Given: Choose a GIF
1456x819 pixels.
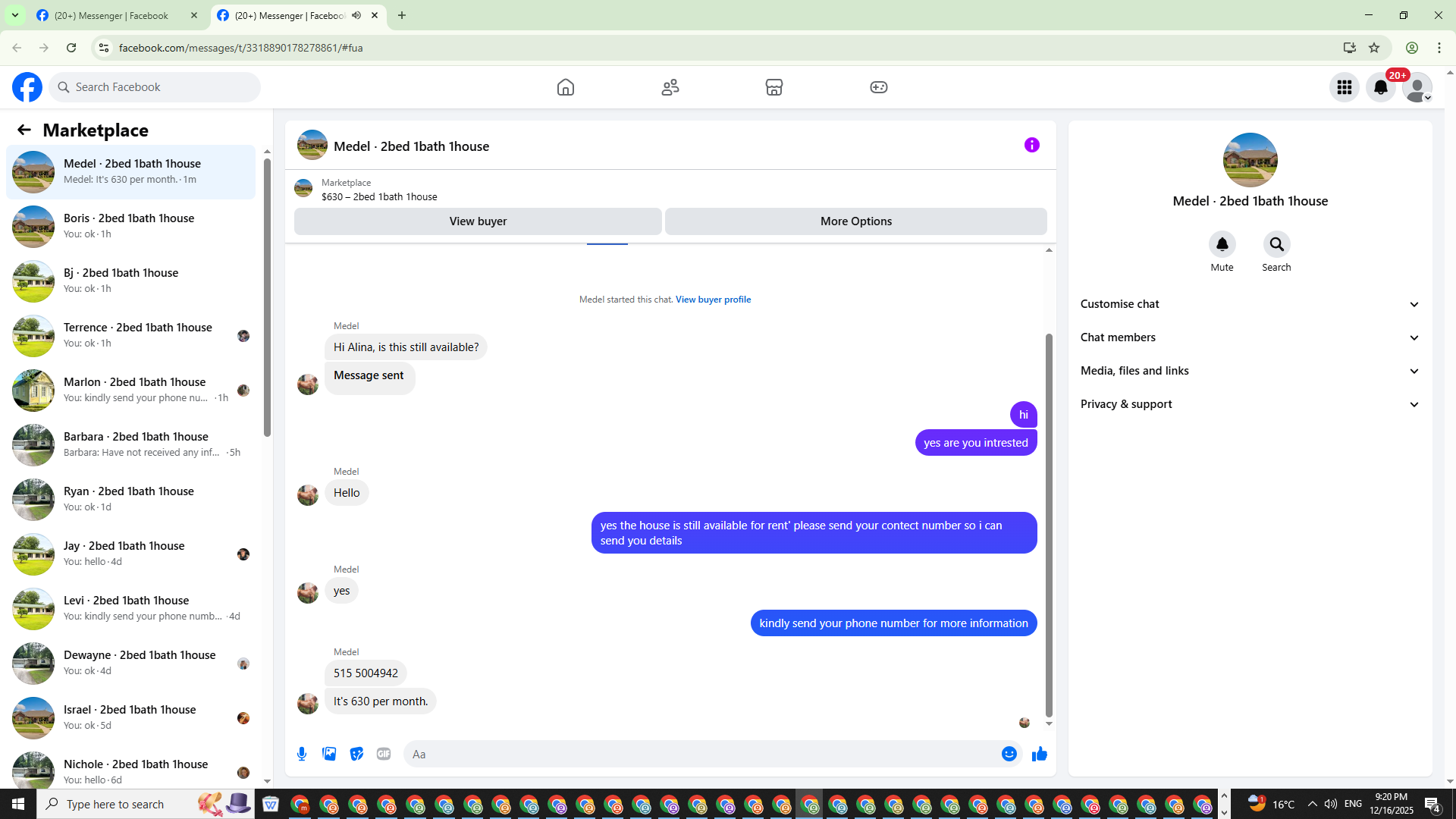Looking at the screenshot, I should tap(384, 754).
